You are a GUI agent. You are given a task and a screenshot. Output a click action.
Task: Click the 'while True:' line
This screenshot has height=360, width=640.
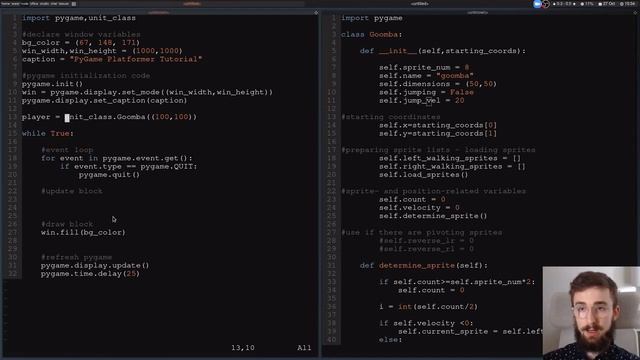click(48, 133)
